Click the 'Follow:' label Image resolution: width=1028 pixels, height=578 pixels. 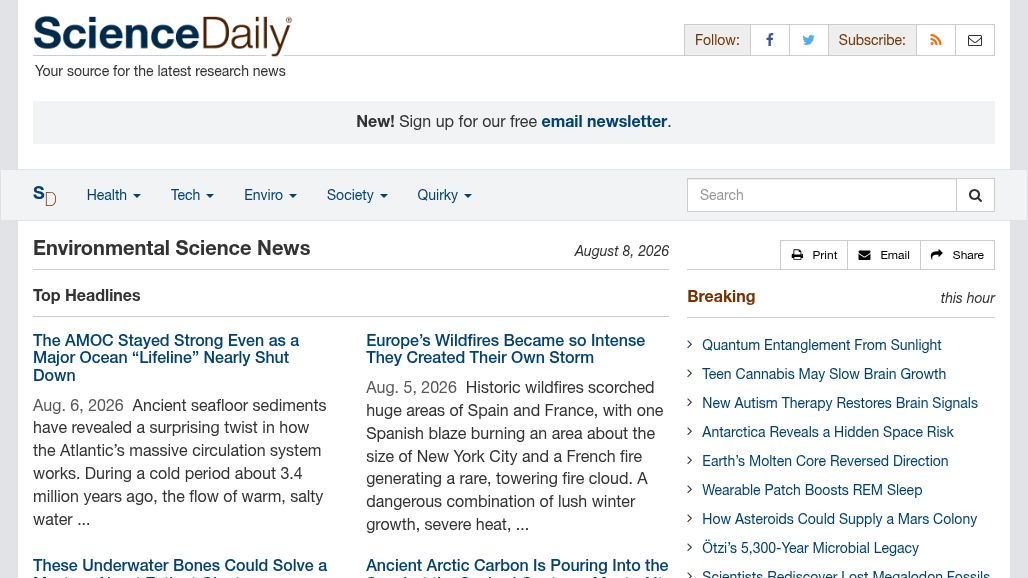[717, 40]
